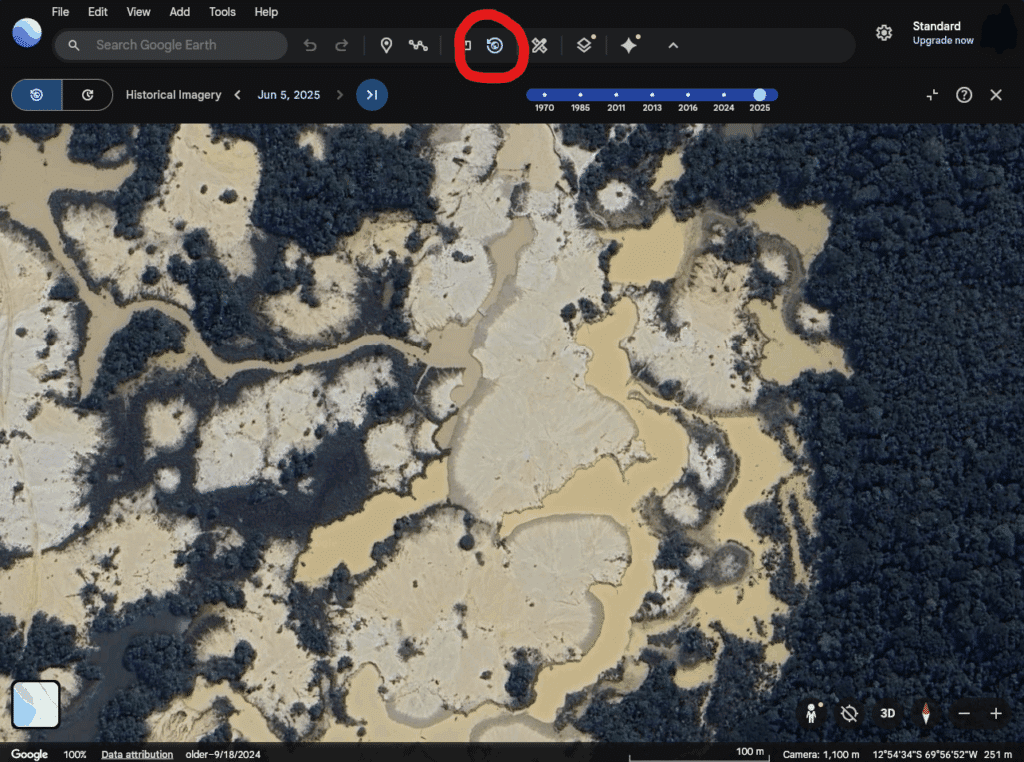Screen dimensions: 1024x762
Task: Toggle the 3D view button
Action: [x=887, y=713]
